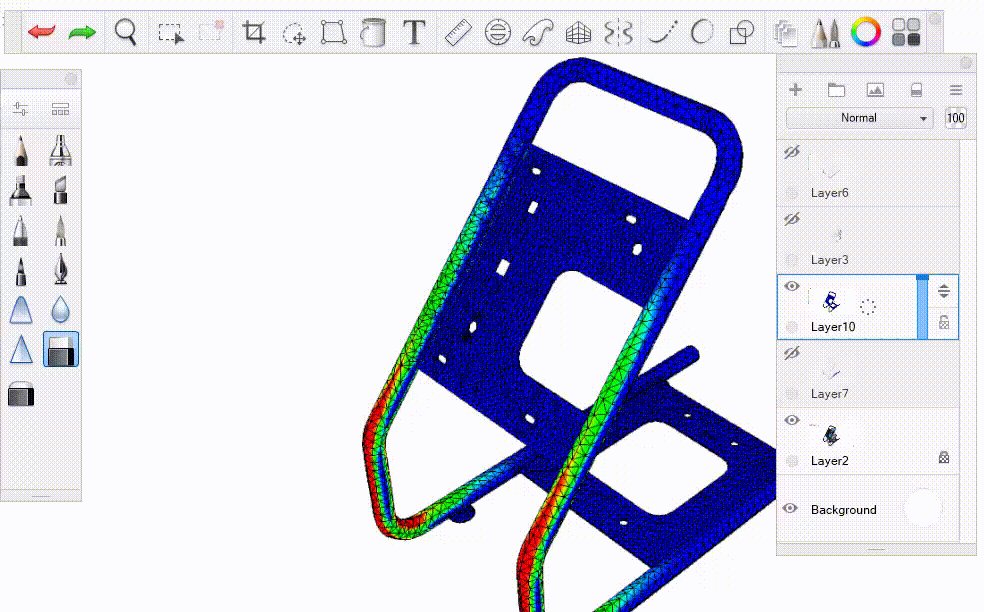Screen dimensions: 984x612
Task: Show hidden Layer3
Action: pos(792,219)
